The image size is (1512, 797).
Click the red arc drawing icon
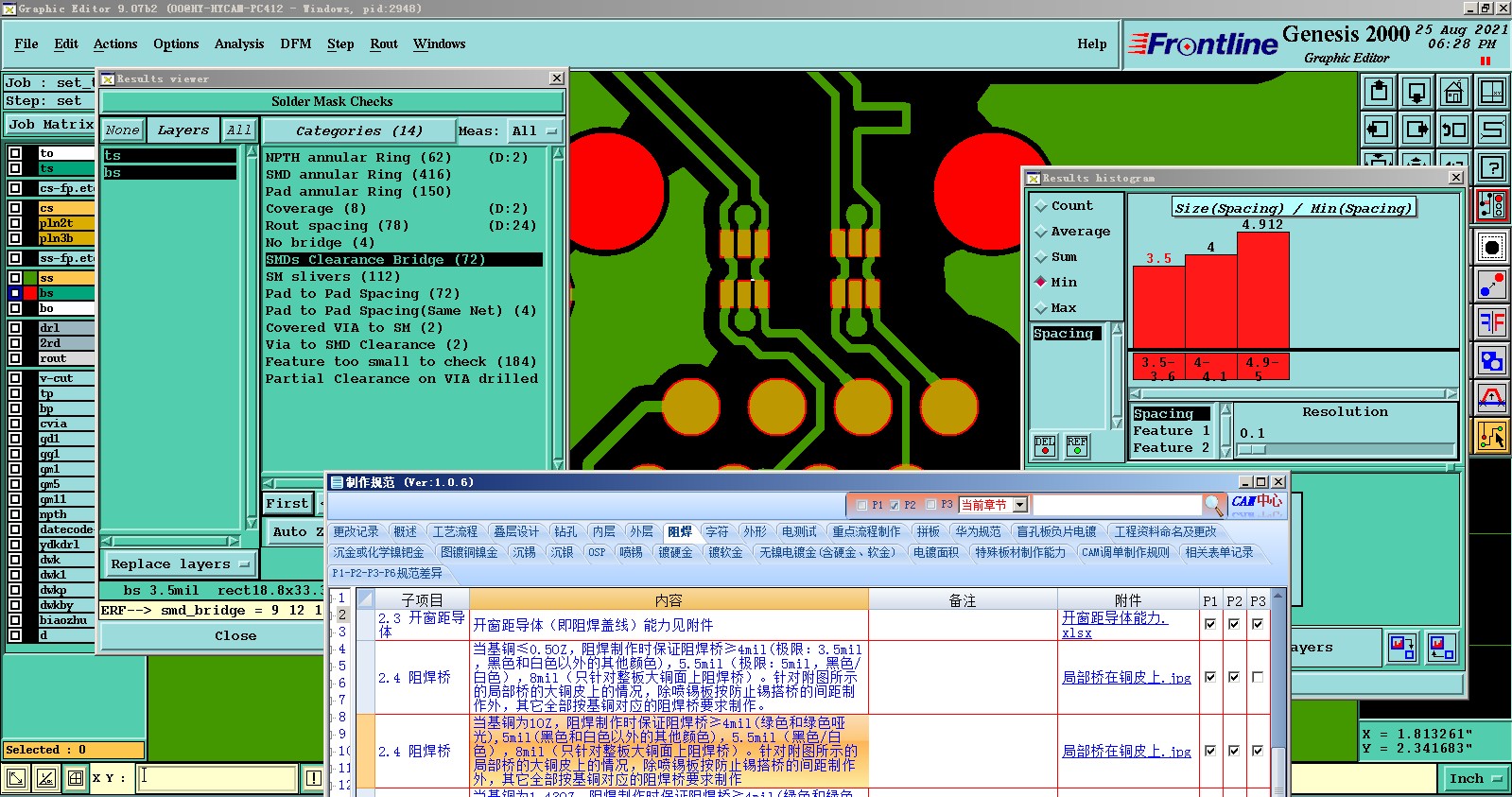point(1492,398)
